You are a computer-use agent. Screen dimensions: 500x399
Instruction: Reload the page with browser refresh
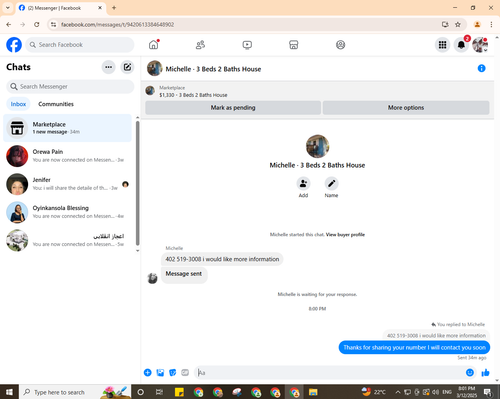(x=37, y=24)
